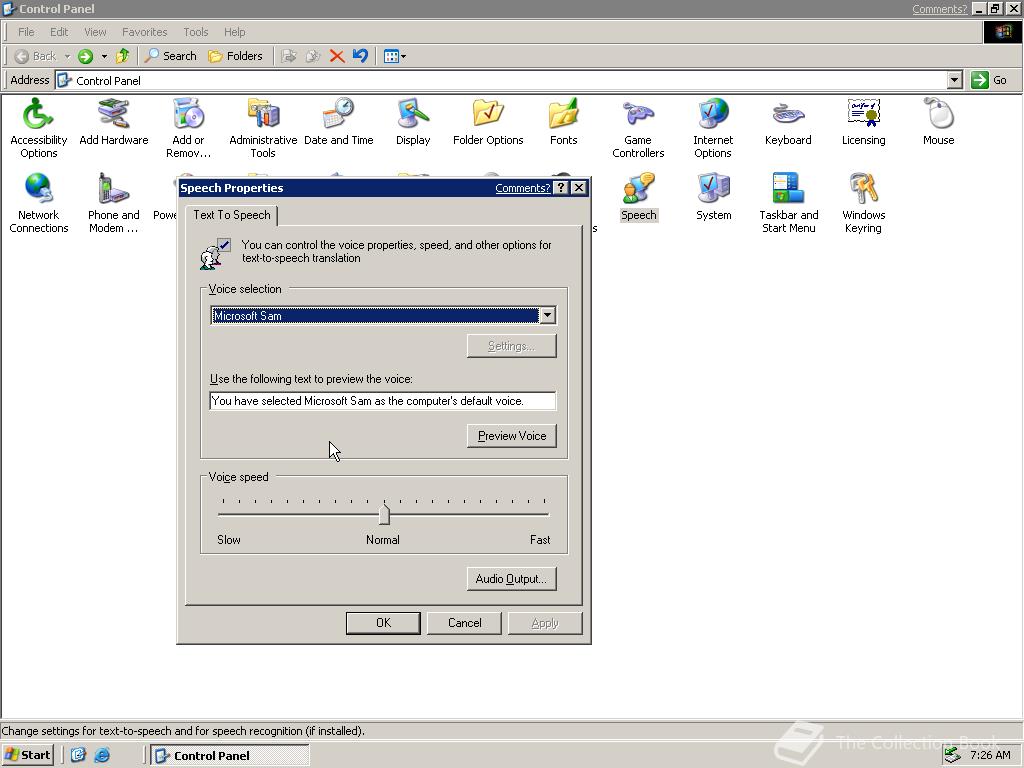Viewport: 1024px width, 768px height.
Task: Open the Game Controllers icon
Action: tap(638, 128)
